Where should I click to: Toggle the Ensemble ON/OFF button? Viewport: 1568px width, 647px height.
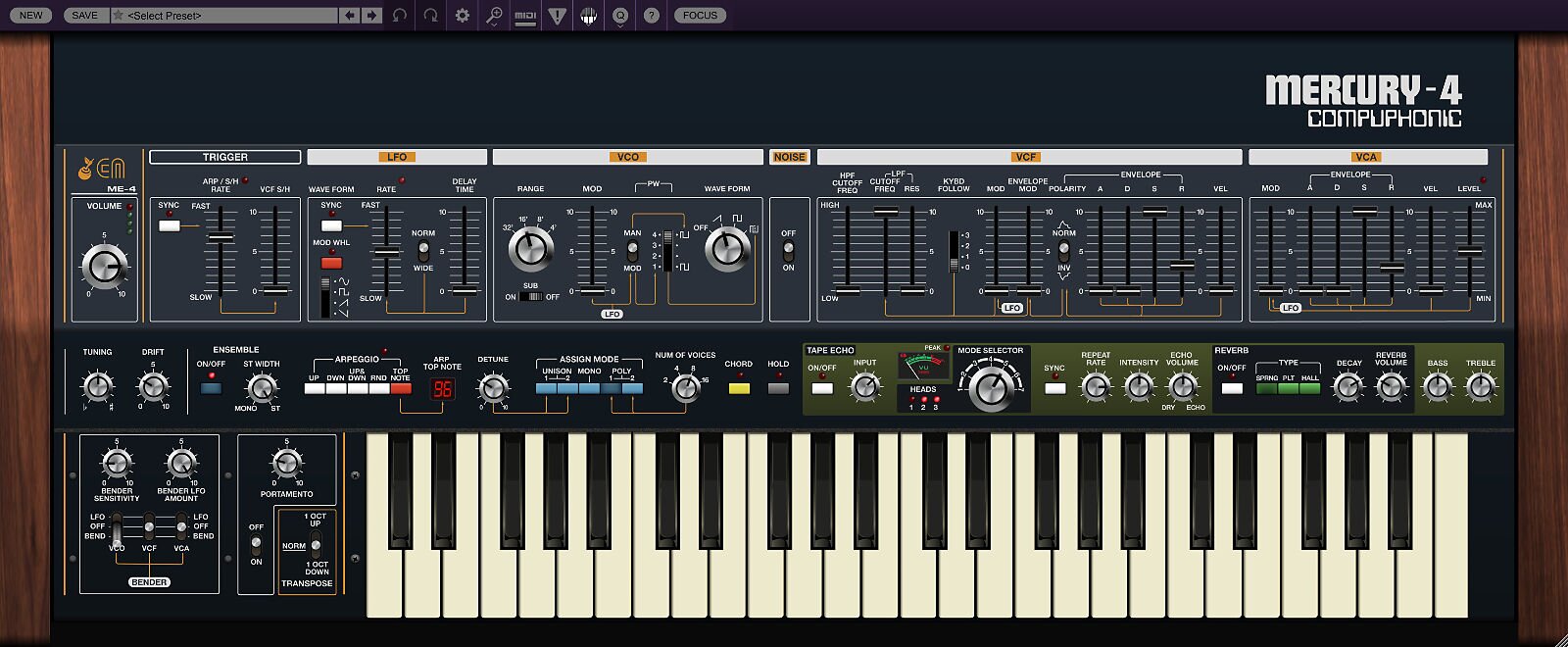pyautogui.click(x=211, y=388)
